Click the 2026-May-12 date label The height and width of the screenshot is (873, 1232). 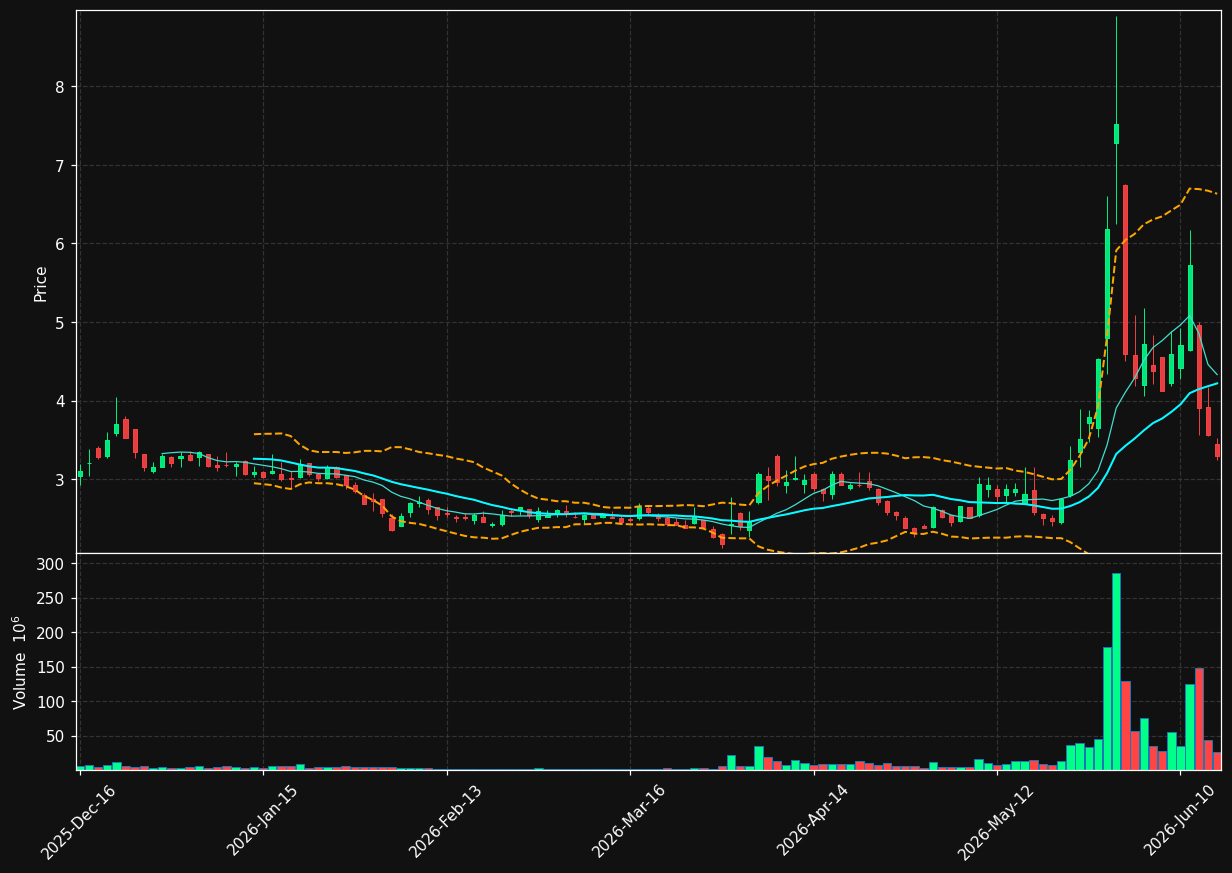(x=995, y=822)
